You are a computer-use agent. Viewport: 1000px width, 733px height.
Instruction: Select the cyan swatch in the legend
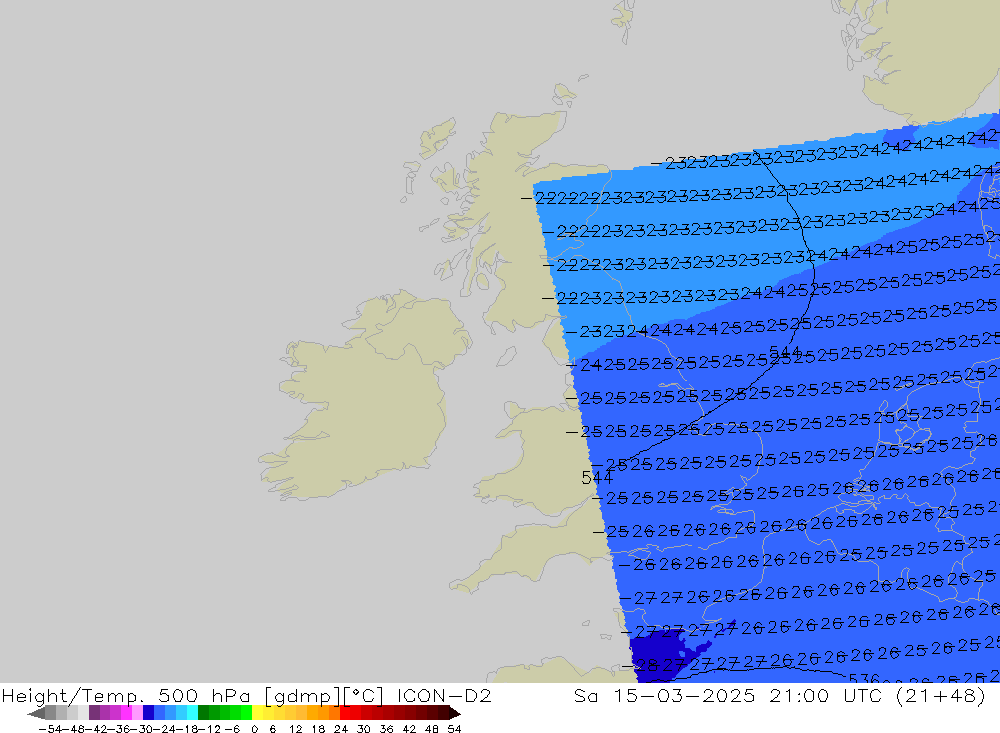click(192, 713)
